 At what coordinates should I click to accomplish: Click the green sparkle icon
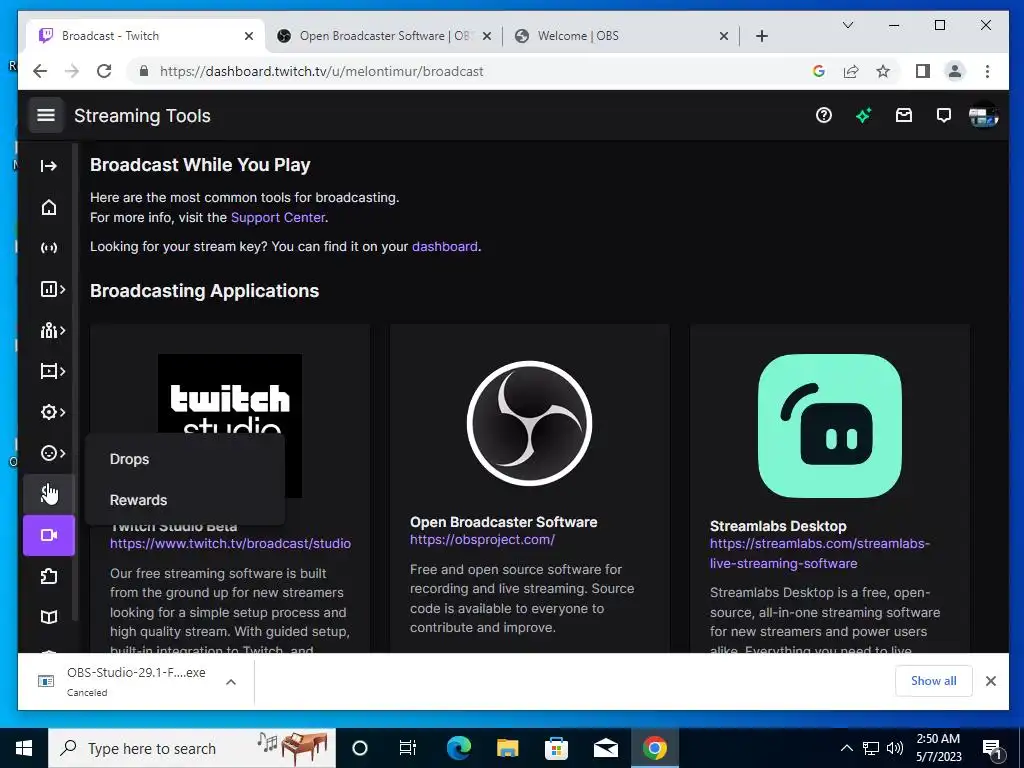(864, 116)
